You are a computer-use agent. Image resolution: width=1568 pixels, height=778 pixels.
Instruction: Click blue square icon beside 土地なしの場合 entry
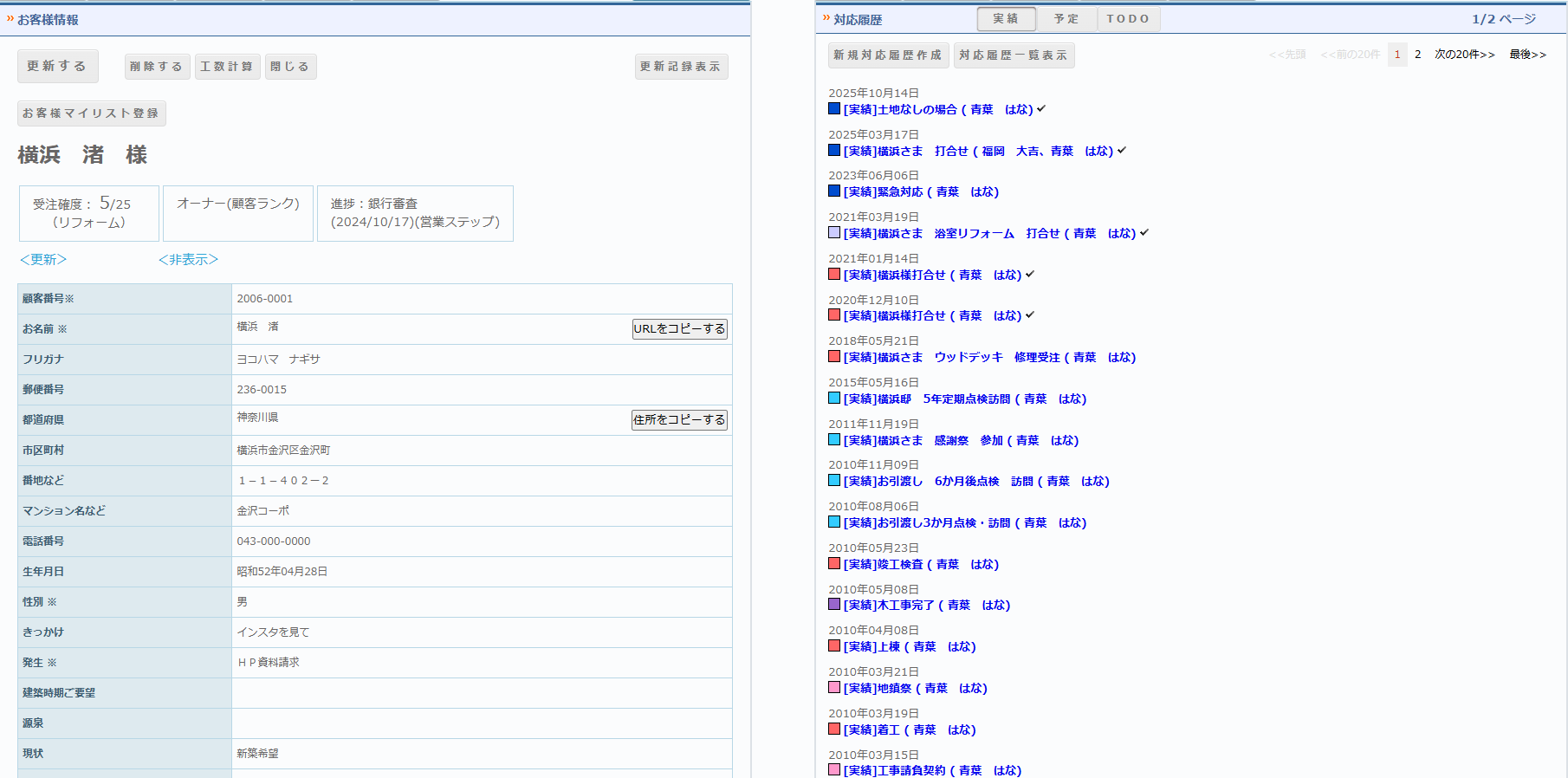(x=834, y=108)
